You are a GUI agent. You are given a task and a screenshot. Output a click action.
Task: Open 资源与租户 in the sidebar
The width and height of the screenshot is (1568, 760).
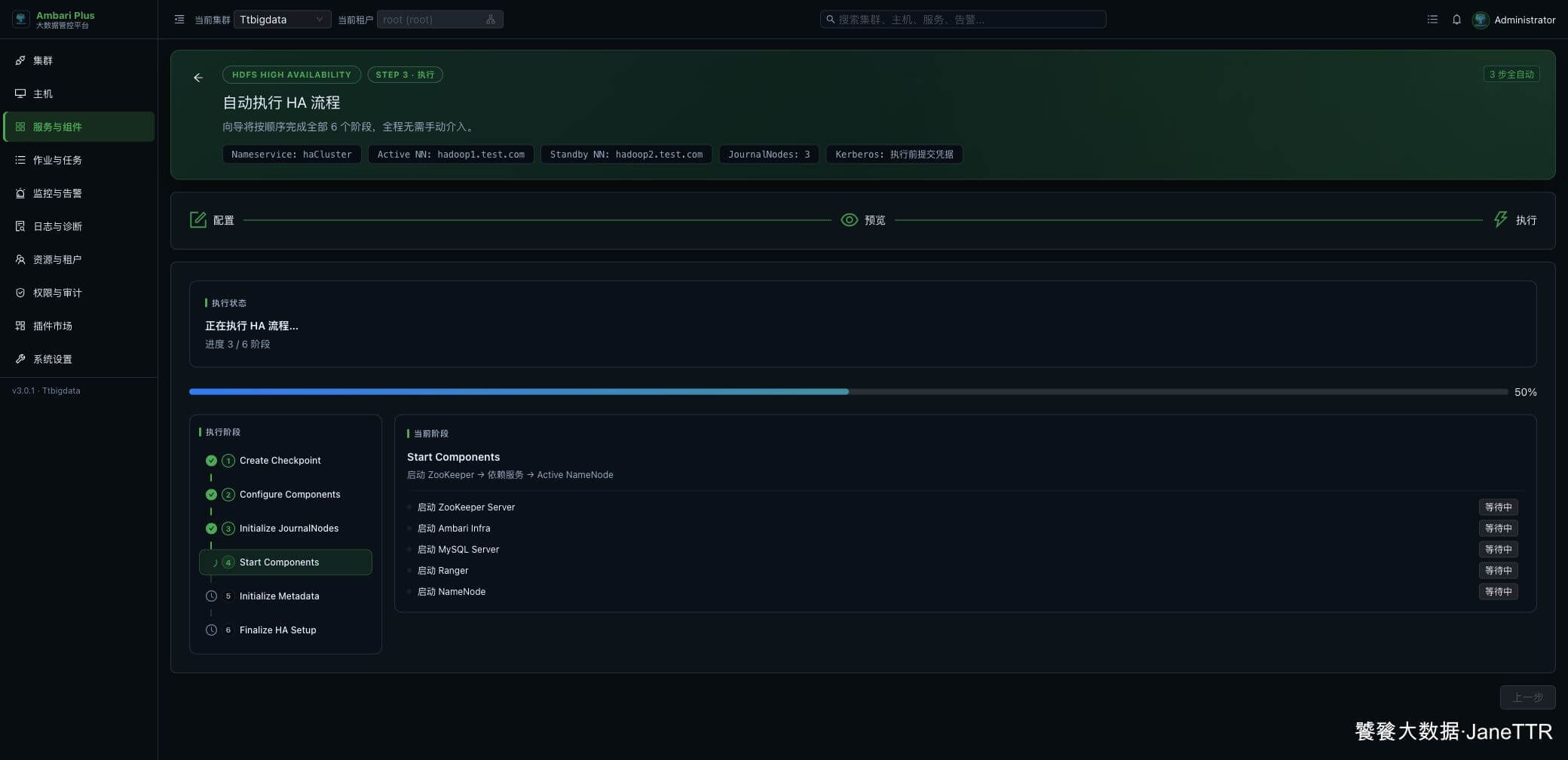78,259
